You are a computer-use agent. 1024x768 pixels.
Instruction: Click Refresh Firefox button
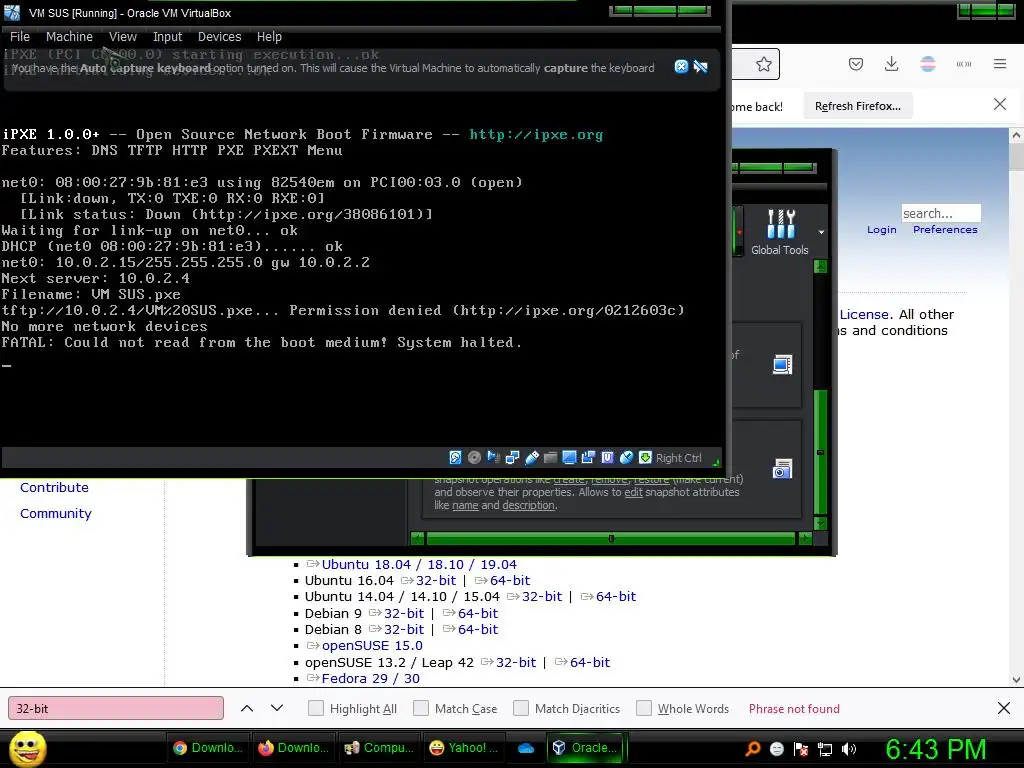[857, 106]
